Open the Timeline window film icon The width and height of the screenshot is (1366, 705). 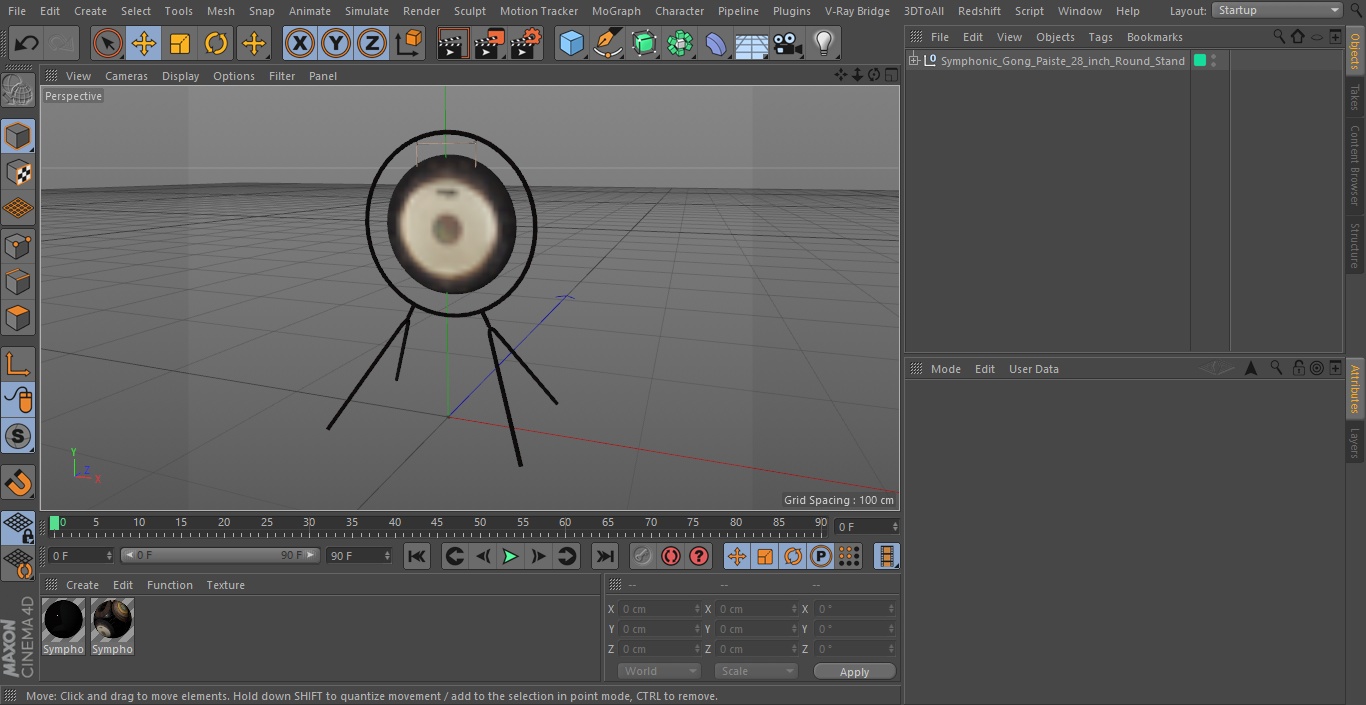pos(886,556)
